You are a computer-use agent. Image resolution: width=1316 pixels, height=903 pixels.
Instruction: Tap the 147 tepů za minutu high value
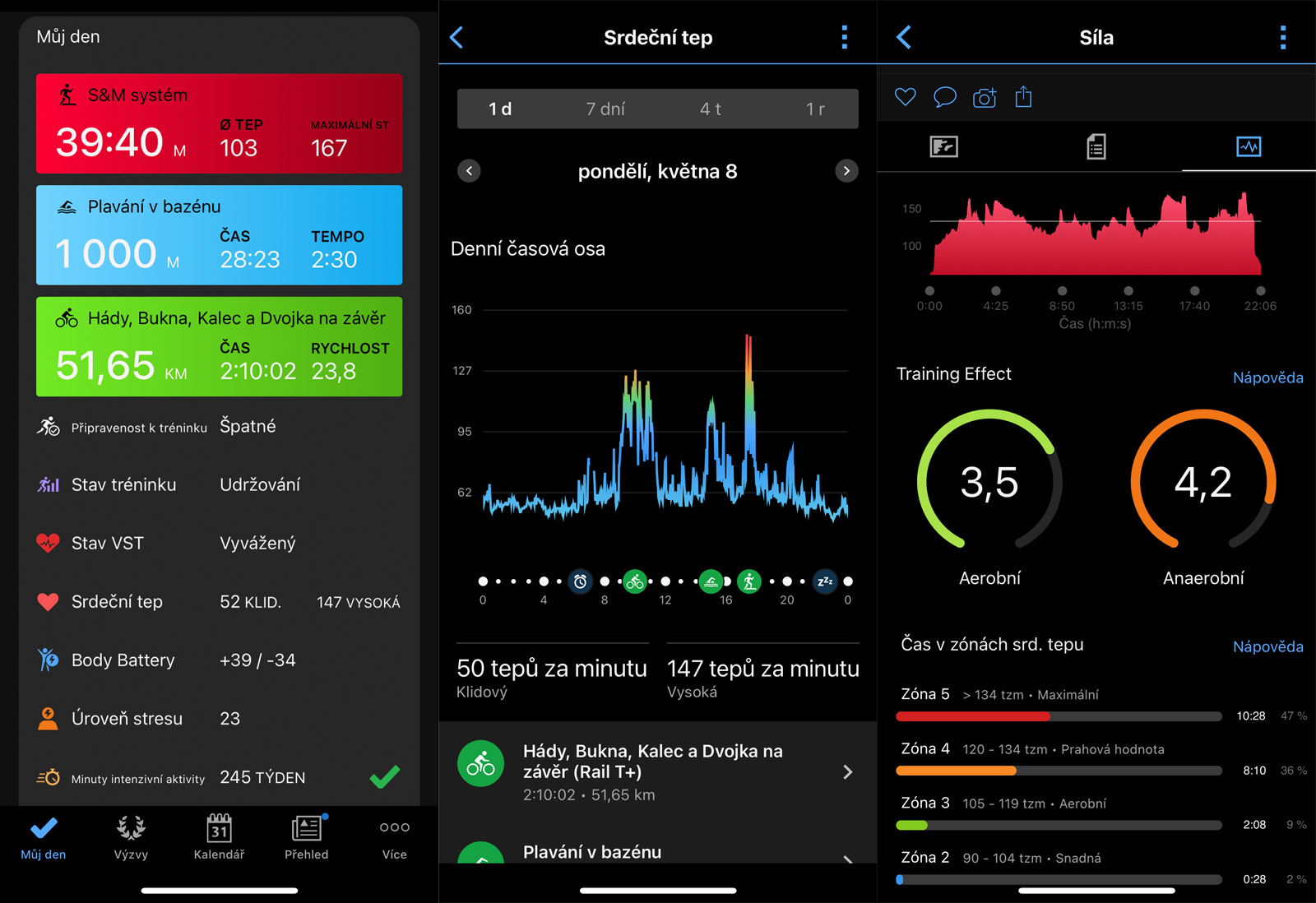[x=763, y=668]
